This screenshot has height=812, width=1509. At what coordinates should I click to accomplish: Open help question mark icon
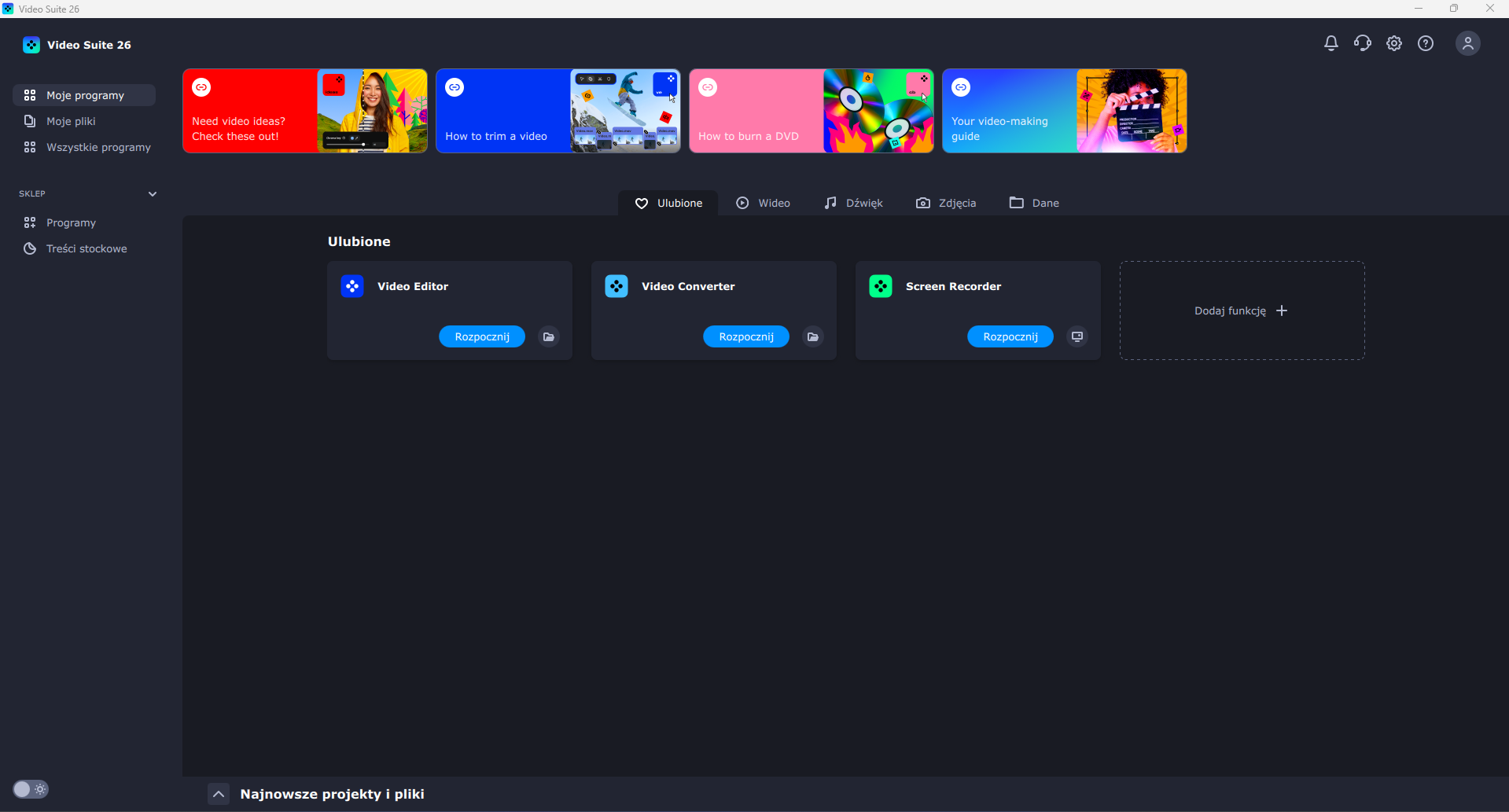coord(1425,43)
